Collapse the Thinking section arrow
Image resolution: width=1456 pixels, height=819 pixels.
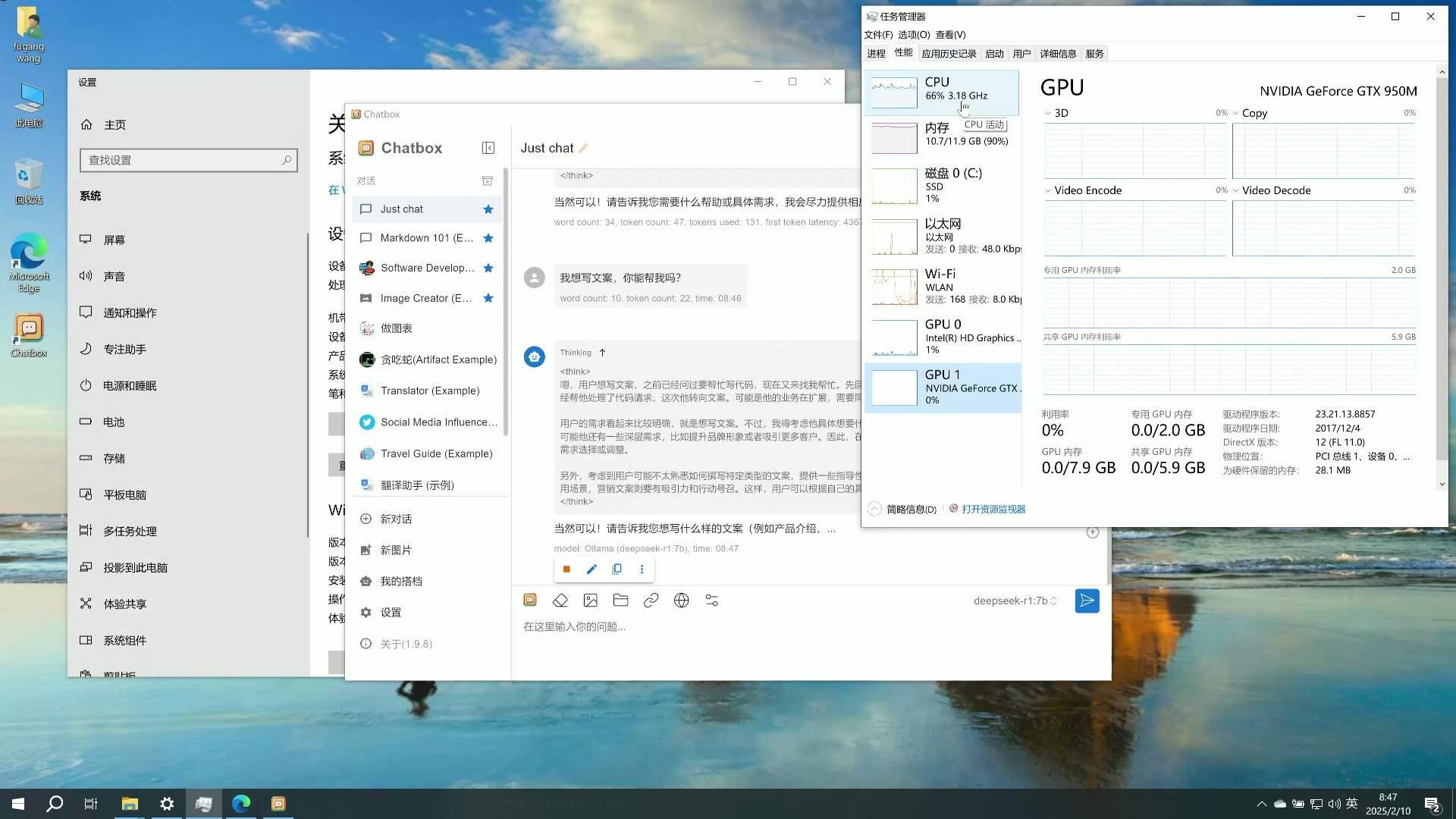pyautogui.click(x=602, y=353)
